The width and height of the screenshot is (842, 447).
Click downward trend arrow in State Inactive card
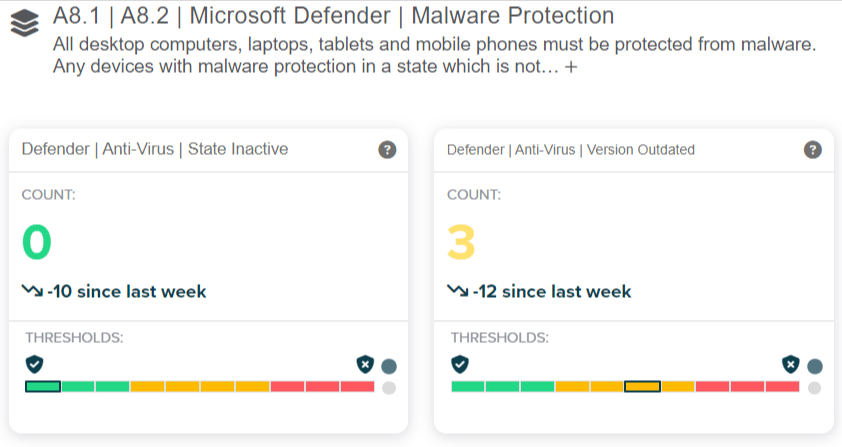(x=31, y=292)
